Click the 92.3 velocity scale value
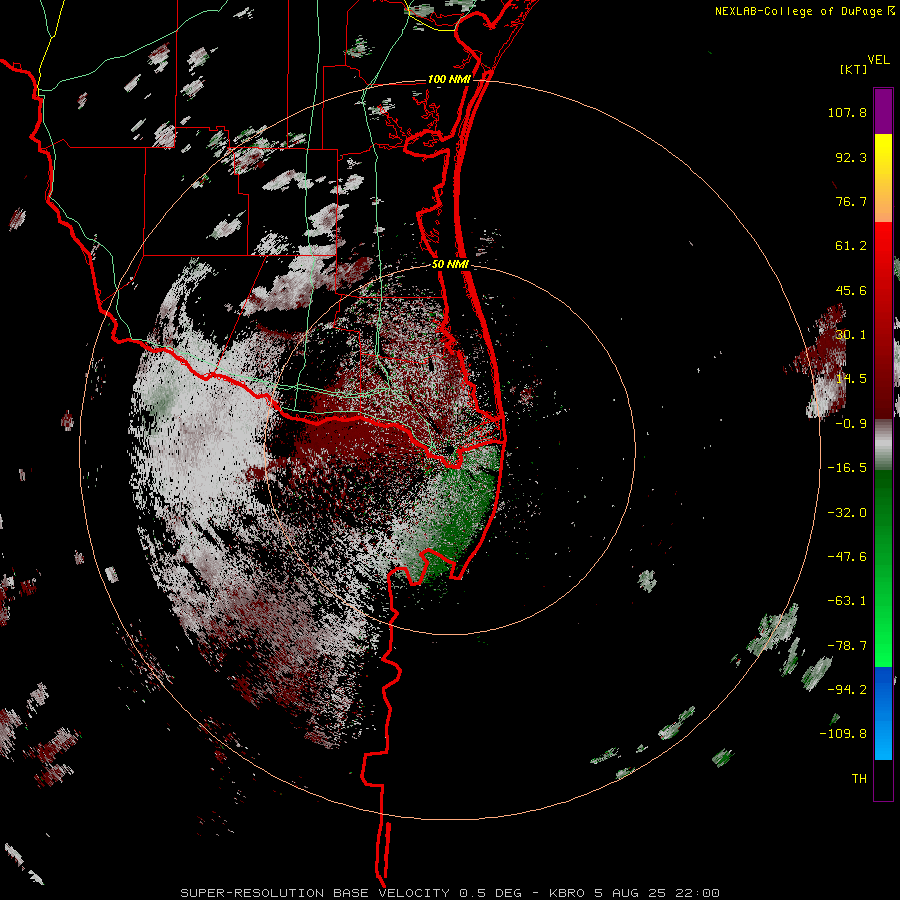The width and height of the screenshot is (900, 900). 851,157
